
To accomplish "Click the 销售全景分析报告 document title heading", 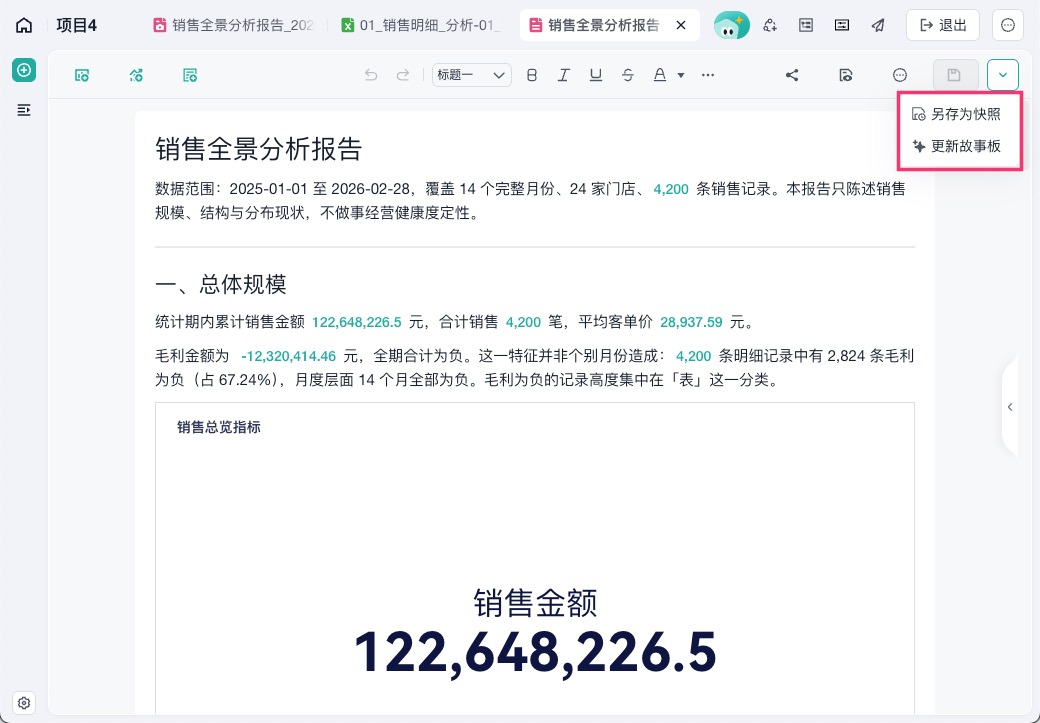I will (259, 149).
